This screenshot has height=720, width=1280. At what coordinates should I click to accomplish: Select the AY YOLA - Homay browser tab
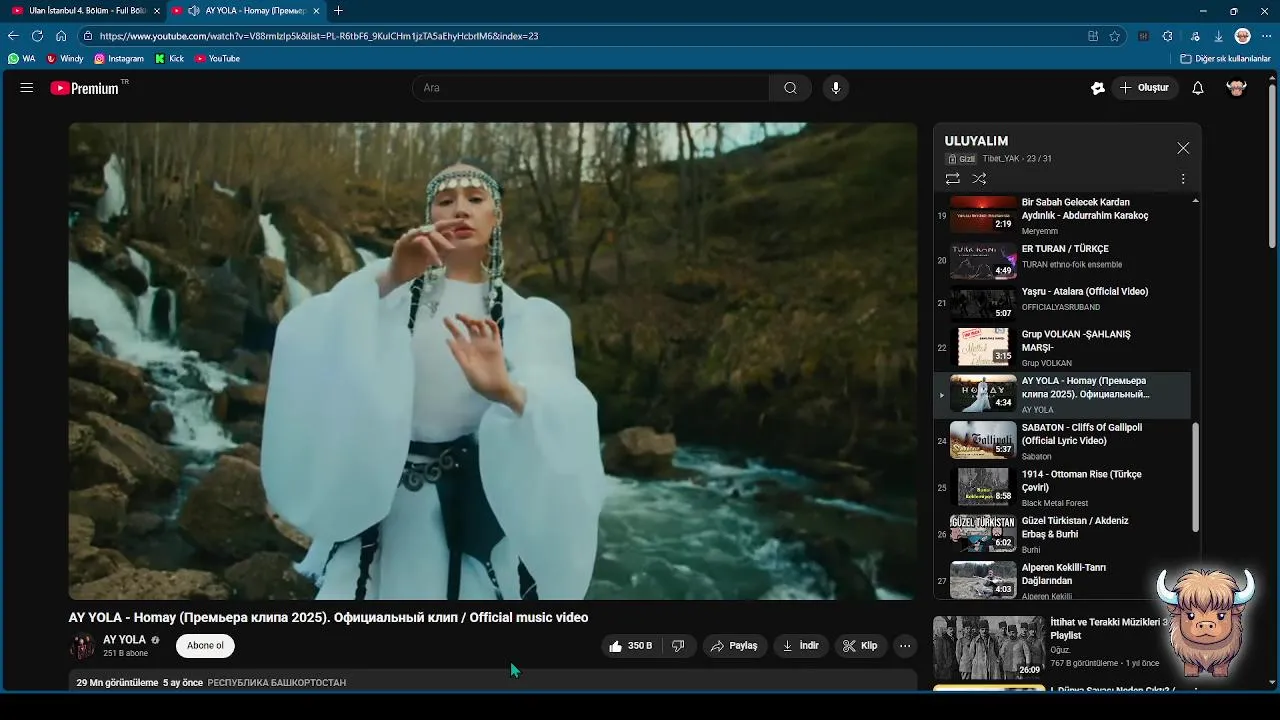coord(246,11)
